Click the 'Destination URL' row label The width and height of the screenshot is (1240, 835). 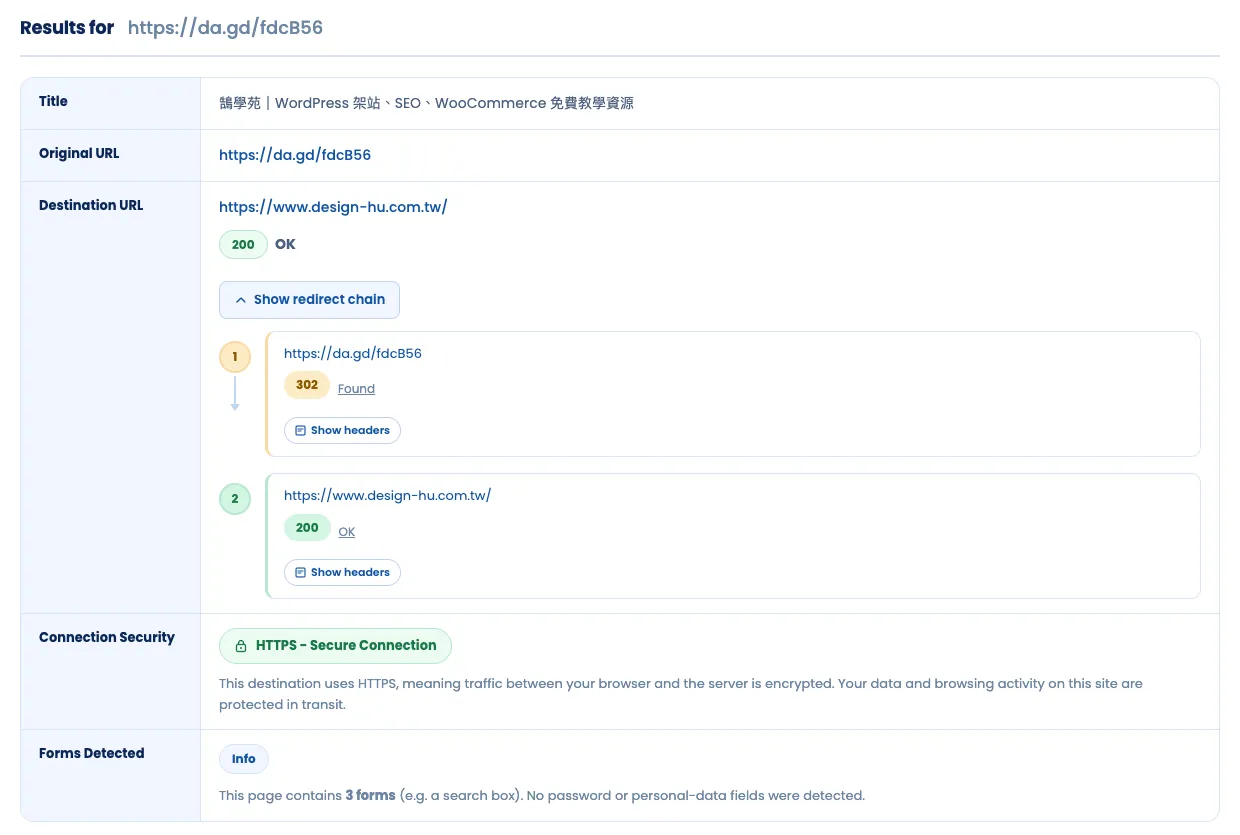coord(91,205)
